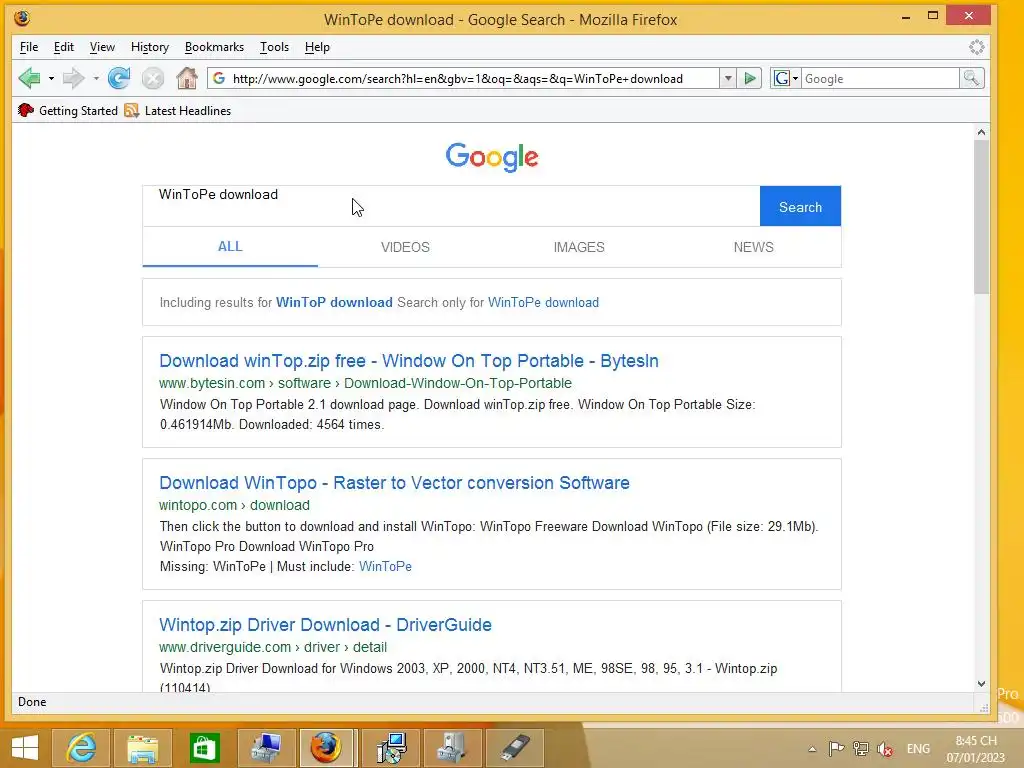This screenshot has height=768, width=1024.
Task: Click the Forward arrow button
Action: pyautogui.click(x=73, y=78)
